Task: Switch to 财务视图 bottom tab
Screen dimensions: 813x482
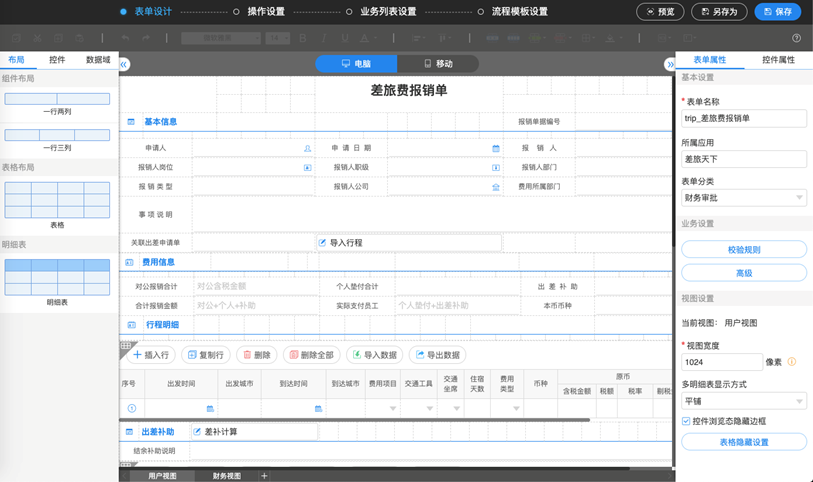Action: [227, 476]
